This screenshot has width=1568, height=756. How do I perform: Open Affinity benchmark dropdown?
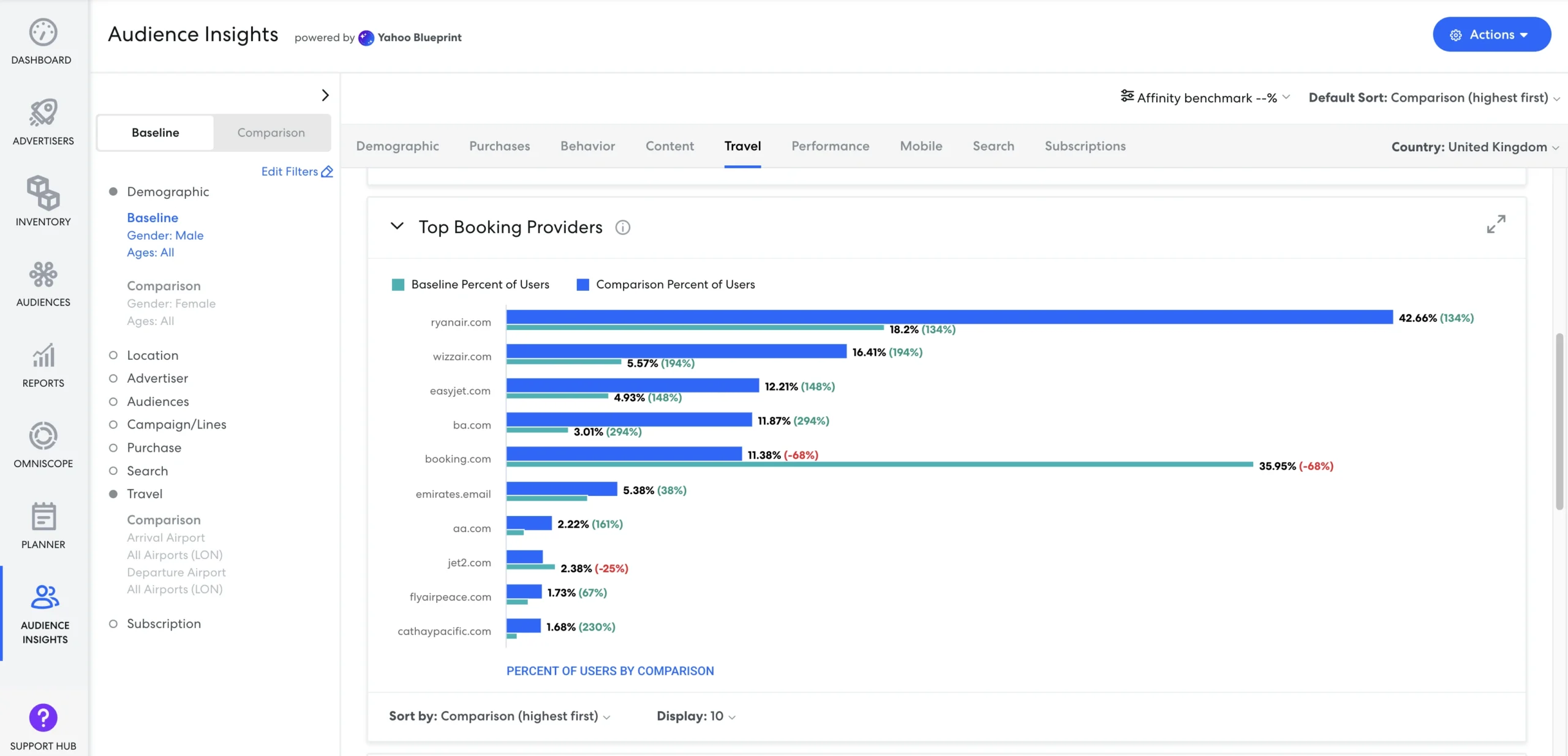(1205, 97)
